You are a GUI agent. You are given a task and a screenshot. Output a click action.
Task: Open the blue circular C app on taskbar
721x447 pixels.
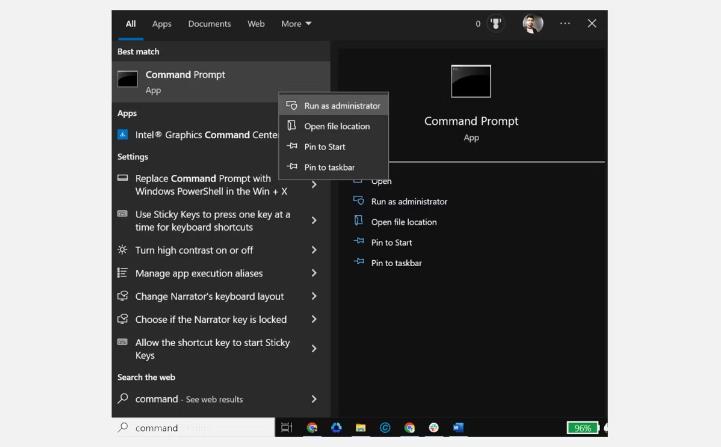pyautogui.click(x=385, y=428)
